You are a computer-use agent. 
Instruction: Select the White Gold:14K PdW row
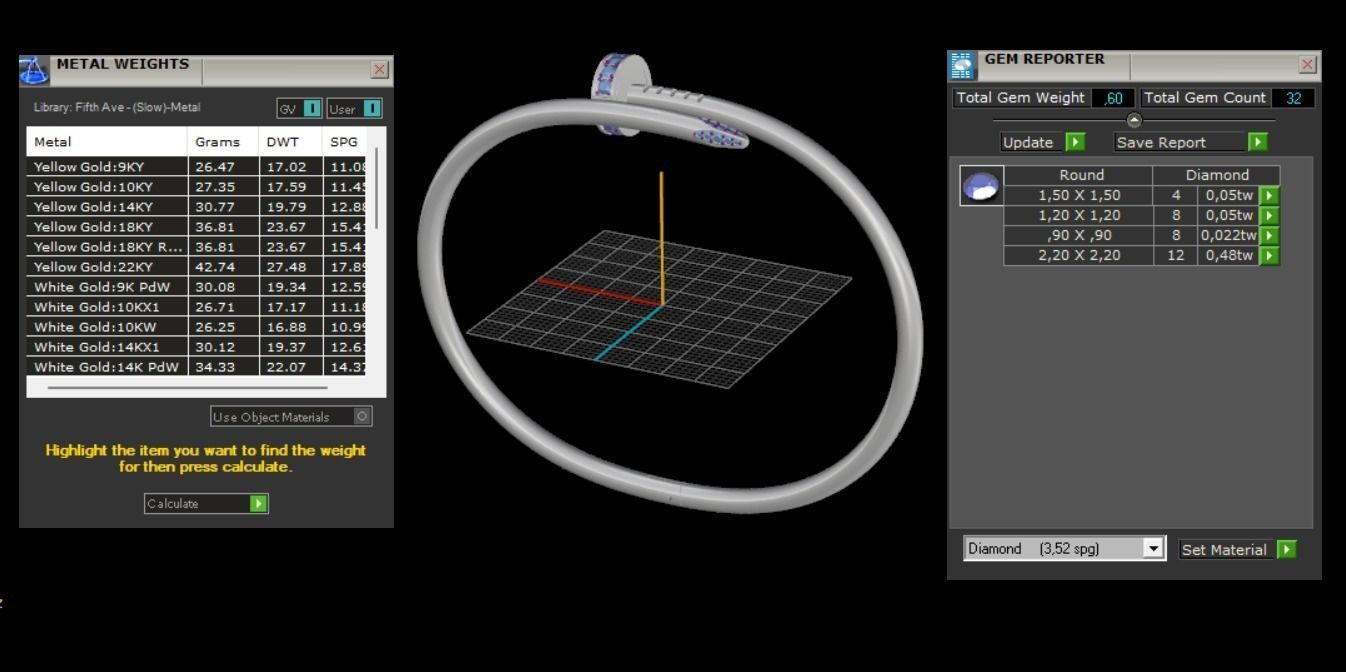click(196, 367)
